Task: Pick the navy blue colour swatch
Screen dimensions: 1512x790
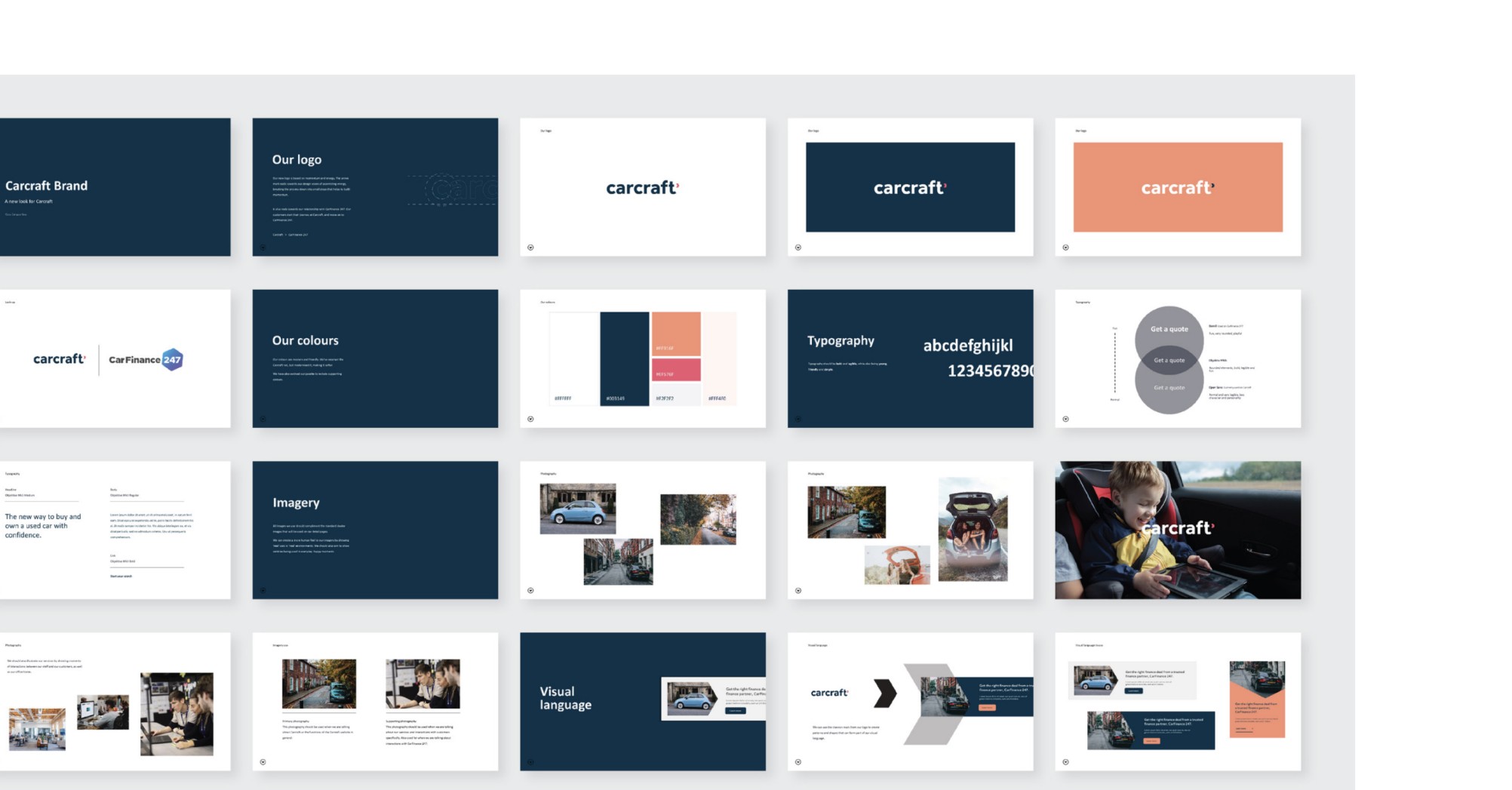Action: click(625, 358)
